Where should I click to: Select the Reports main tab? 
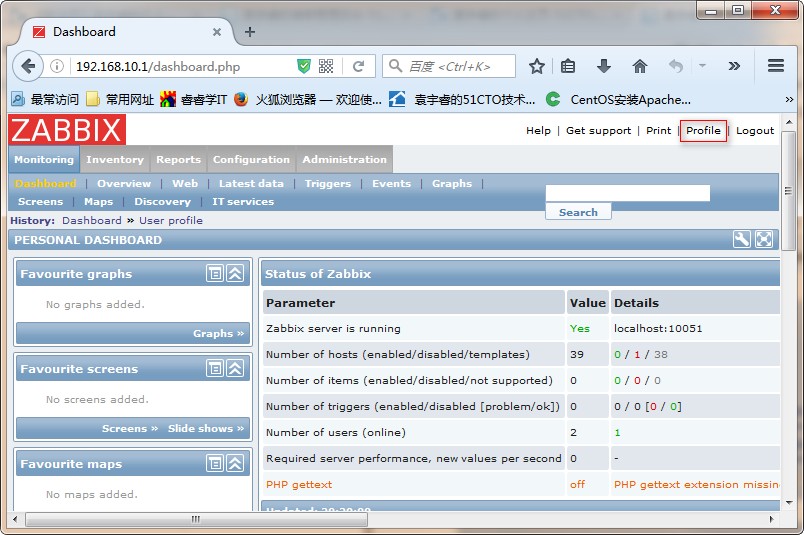[178, 160]
